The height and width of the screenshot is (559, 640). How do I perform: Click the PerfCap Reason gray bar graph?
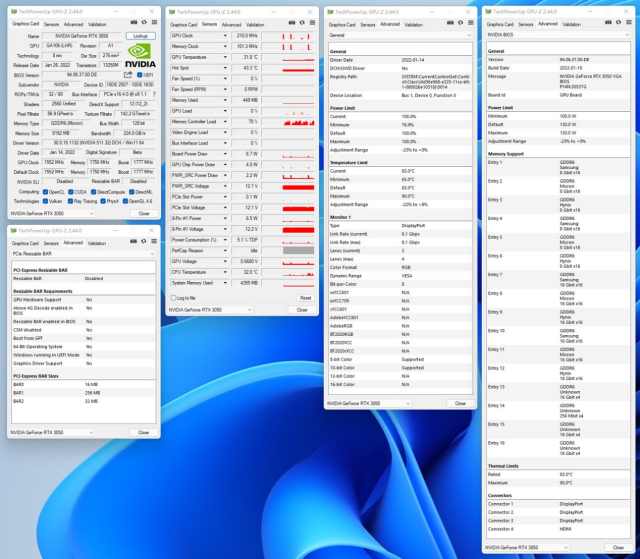point(298,251)
